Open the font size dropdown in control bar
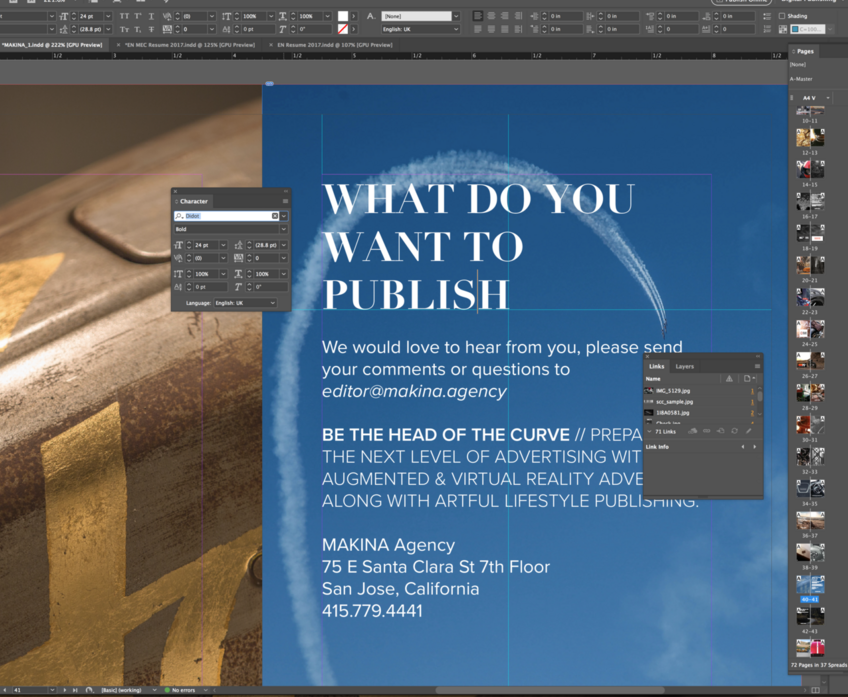This screenshot has width=848, height=697. pos(108,16)
